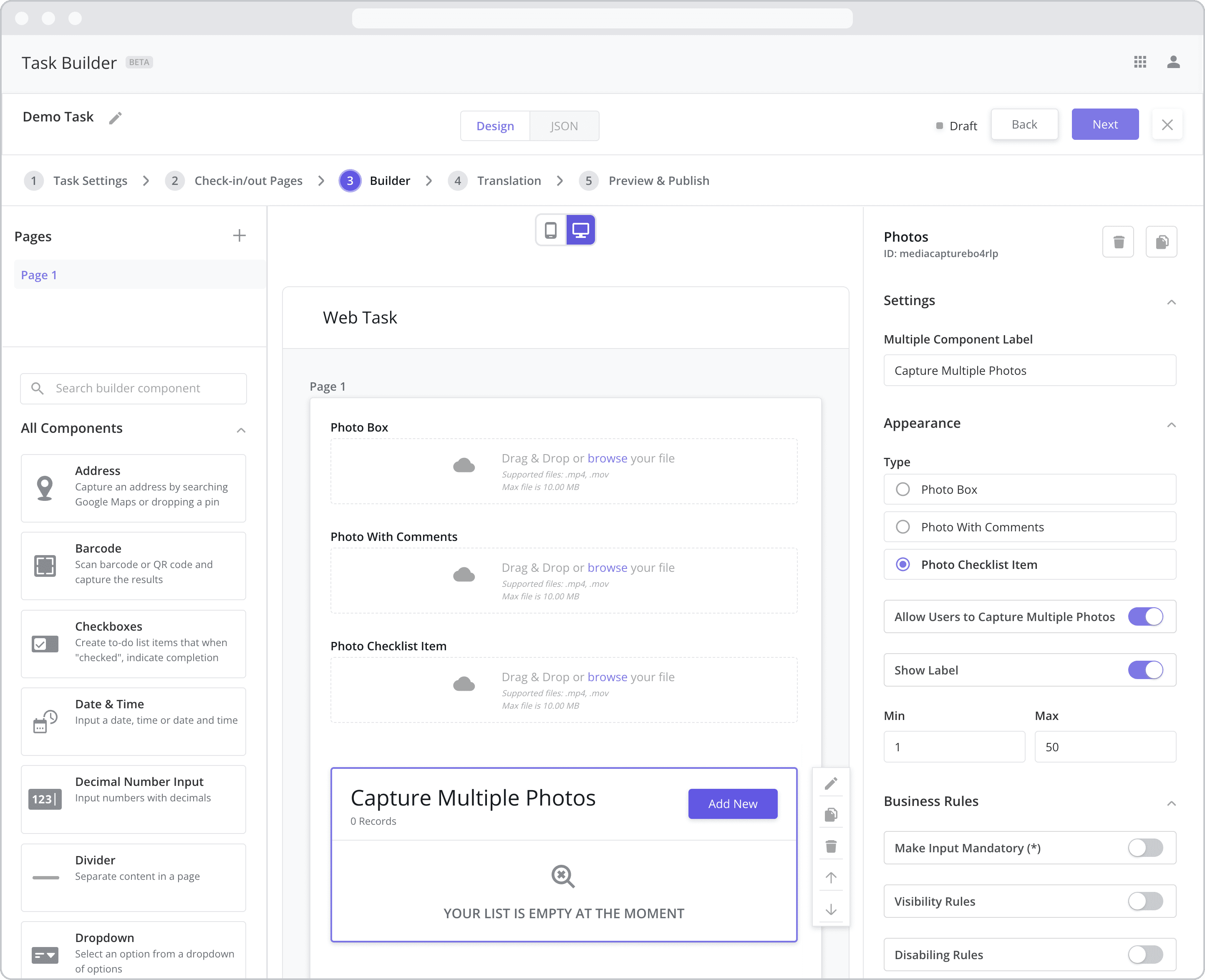Image resolution: width=1205 pixels, height=980 pixels.
Task: Duplicate Photos component icon in properties panel
Action: click(1162, 242)
